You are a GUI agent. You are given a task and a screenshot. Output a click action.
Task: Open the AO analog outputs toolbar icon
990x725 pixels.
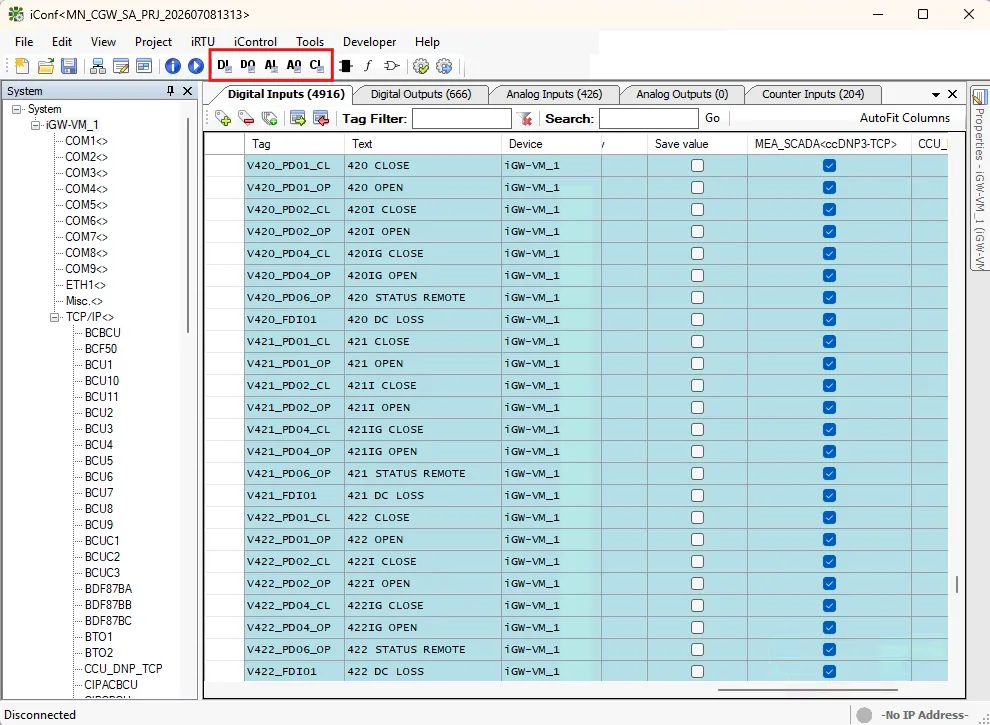point(294,65)
